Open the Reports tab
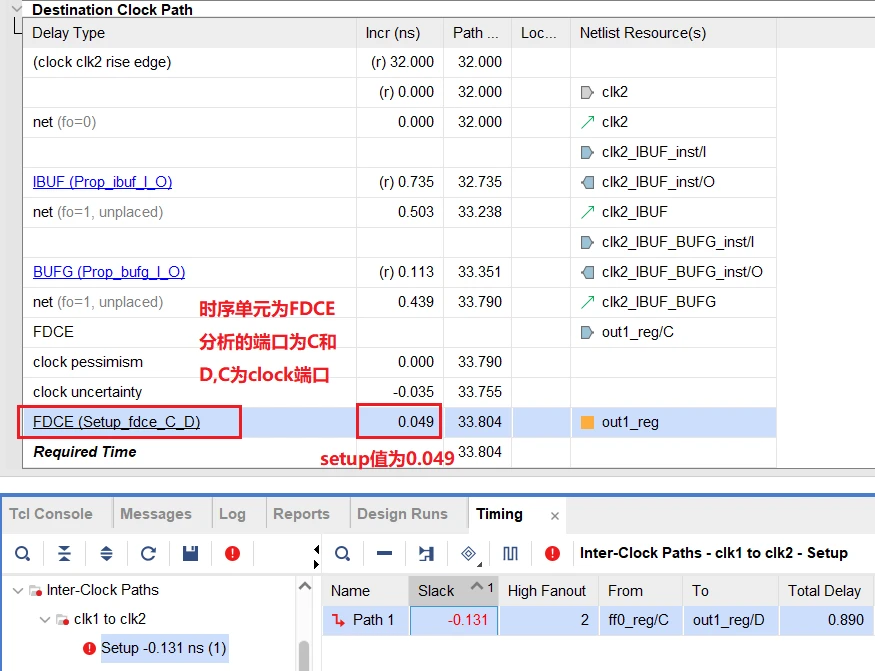 tap(301, 514)
